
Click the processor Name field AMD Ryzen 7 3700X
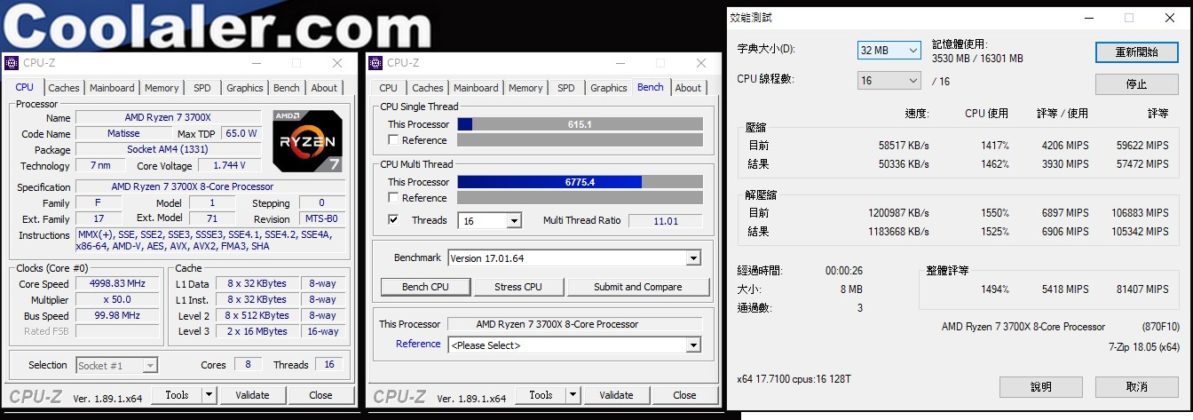(170, 118)
